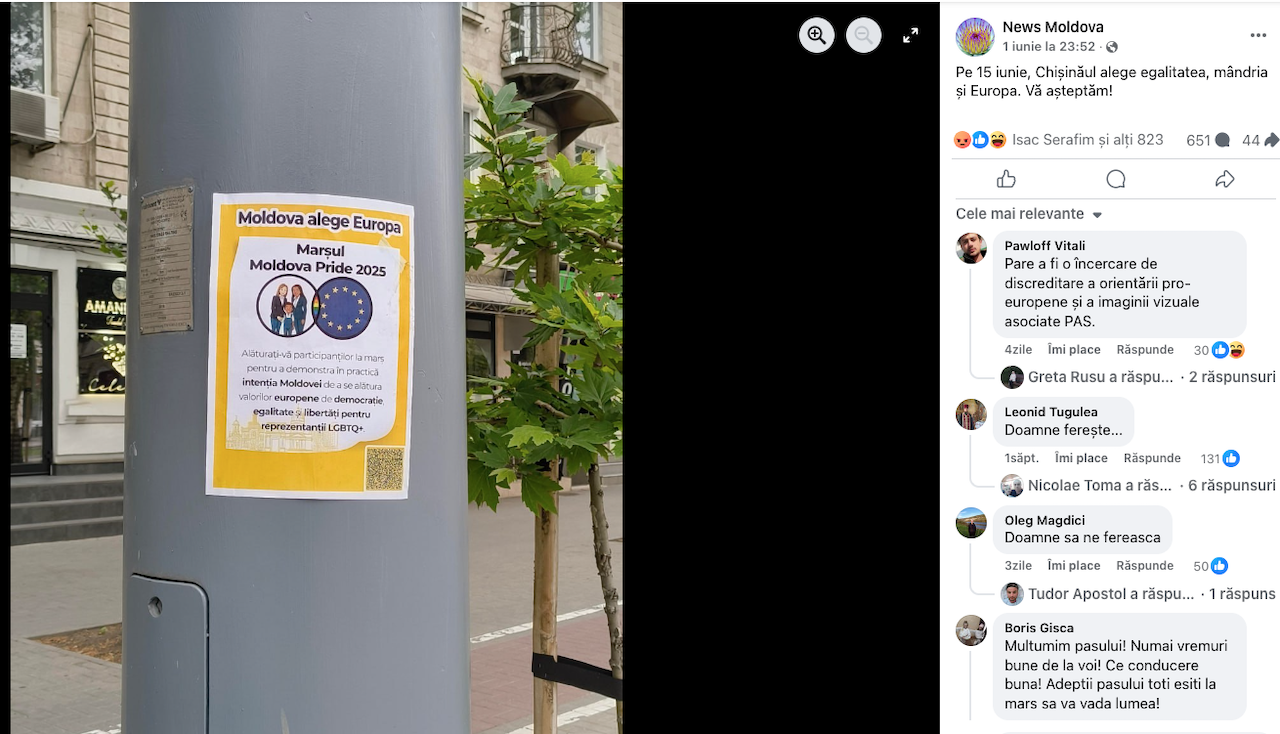Open News Moldova profile picture
1280x734 pixels.
click(975, 37)
